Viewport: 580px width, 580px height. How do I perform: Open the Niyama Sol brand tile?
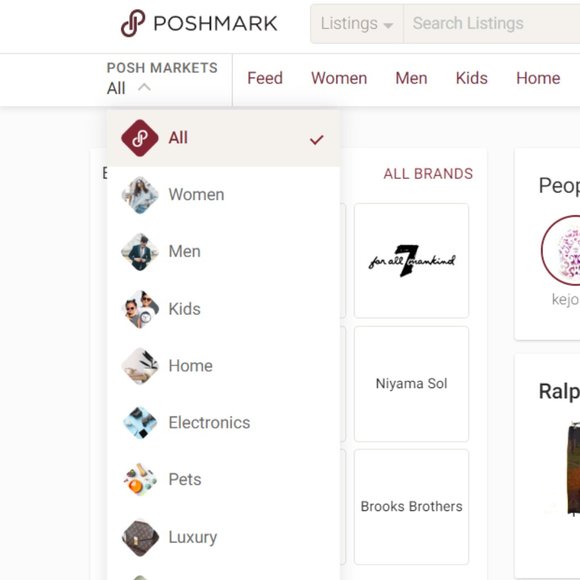pos(411,384)
